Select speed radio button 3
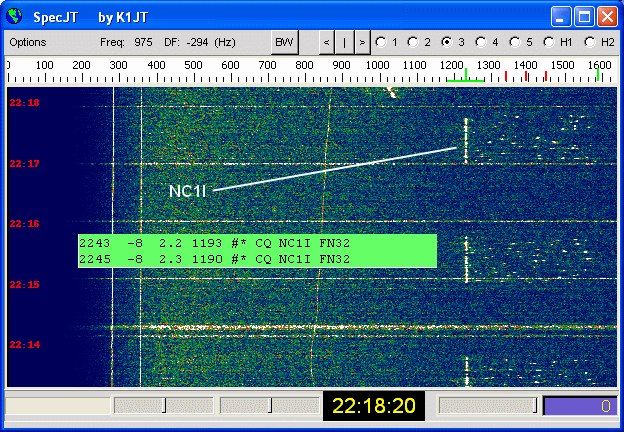This screenshot has width=624, height=432. (x=447, y=42)
